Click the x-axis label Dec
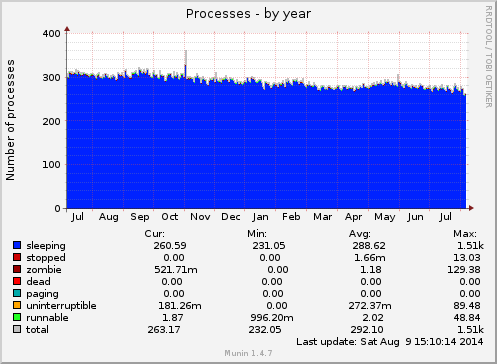Image resolution: width=497 pixels, height=364 pixels. coord(231,217)
